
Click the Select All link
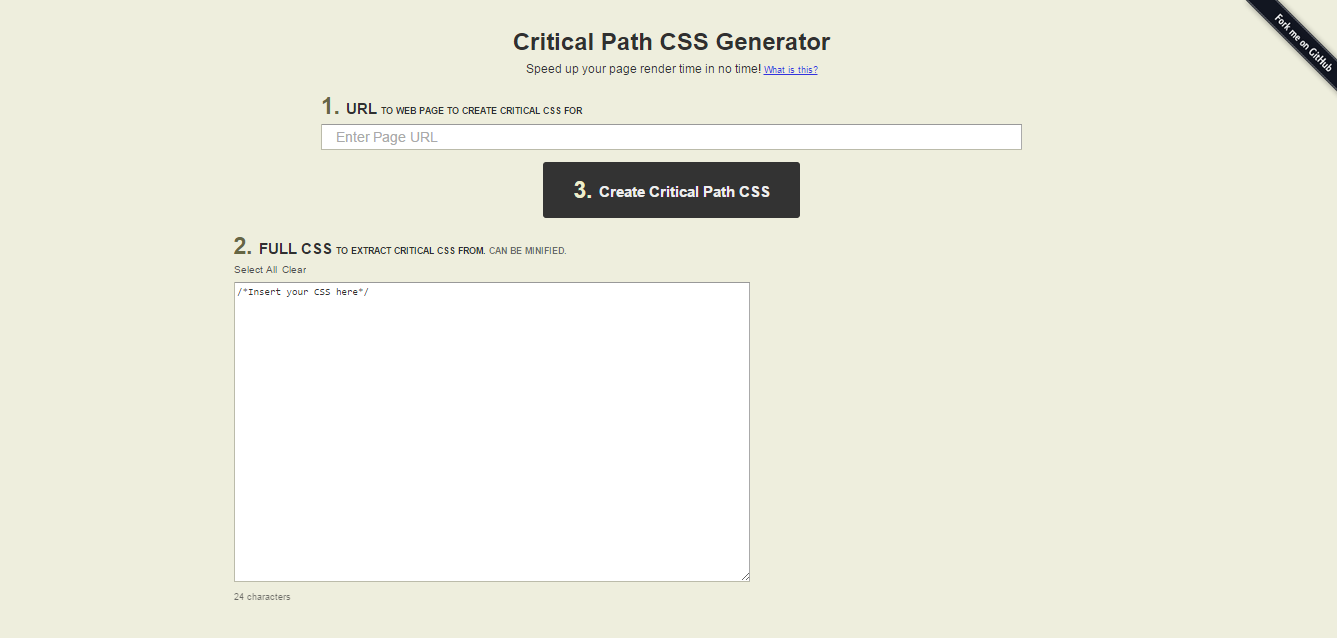click(x=256, y=270)
